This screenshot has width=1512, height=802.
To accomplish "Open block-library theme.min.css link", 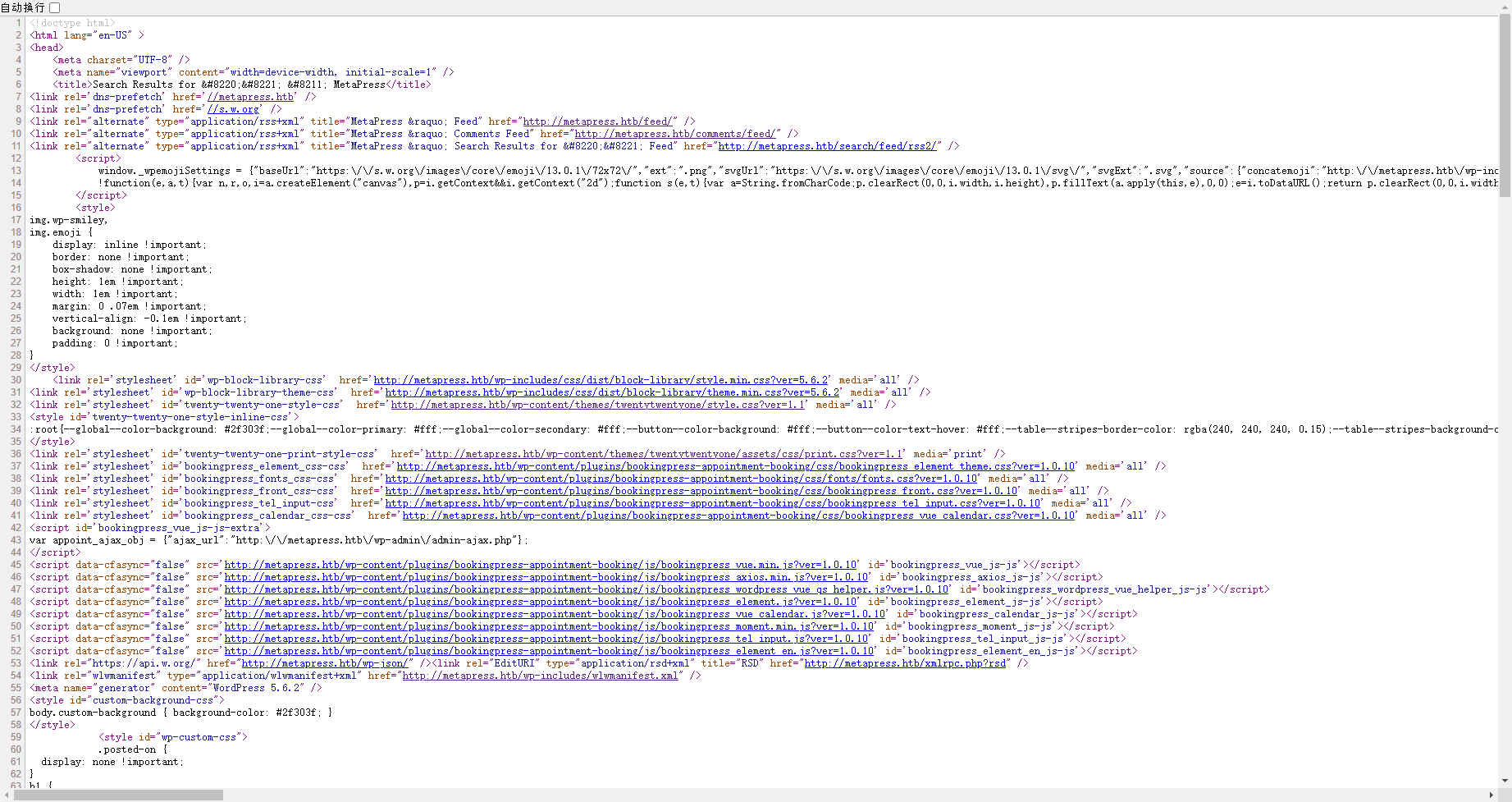I will (612, 392).
